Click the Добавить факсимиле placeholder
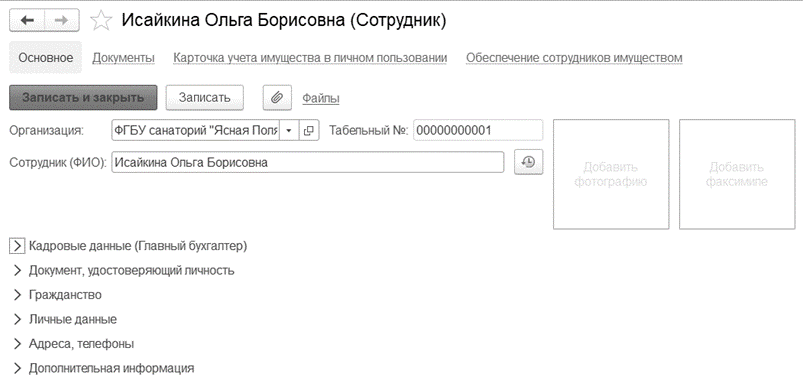 click(737, 174)
